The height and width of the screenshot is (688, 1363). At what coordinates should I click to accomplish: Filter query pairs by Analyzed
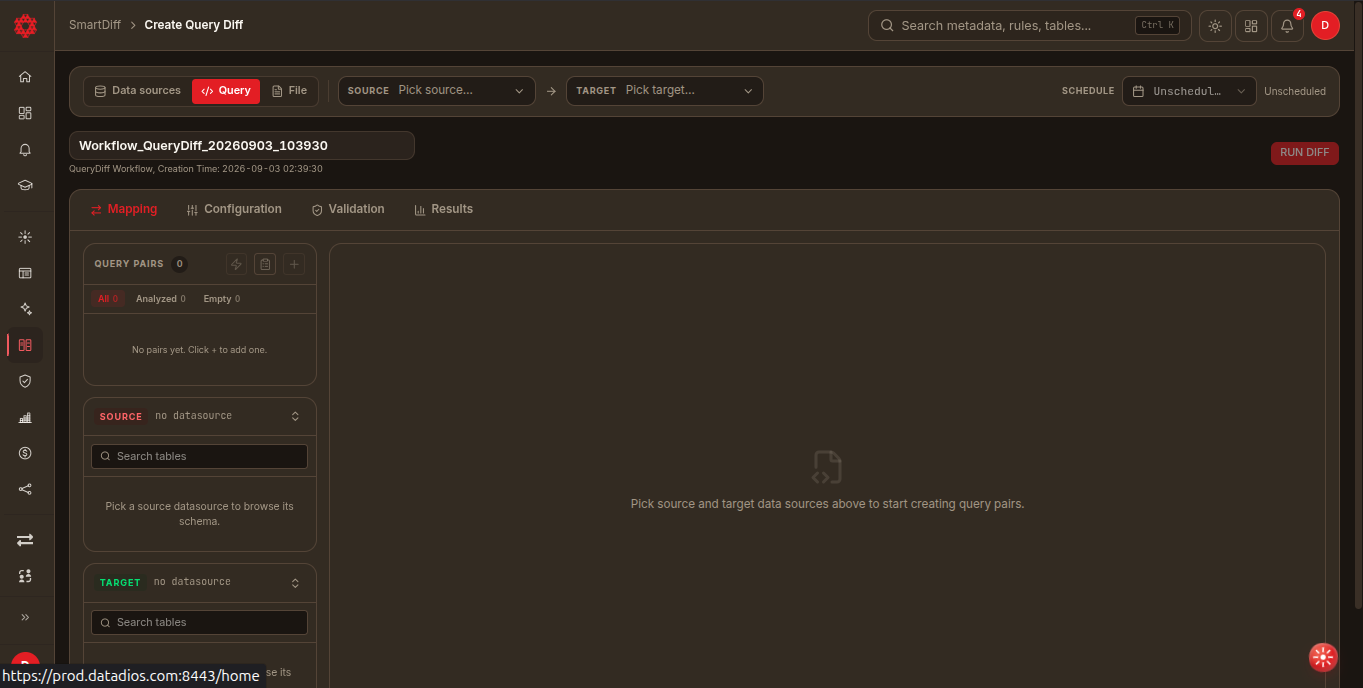tap(161, 299)
